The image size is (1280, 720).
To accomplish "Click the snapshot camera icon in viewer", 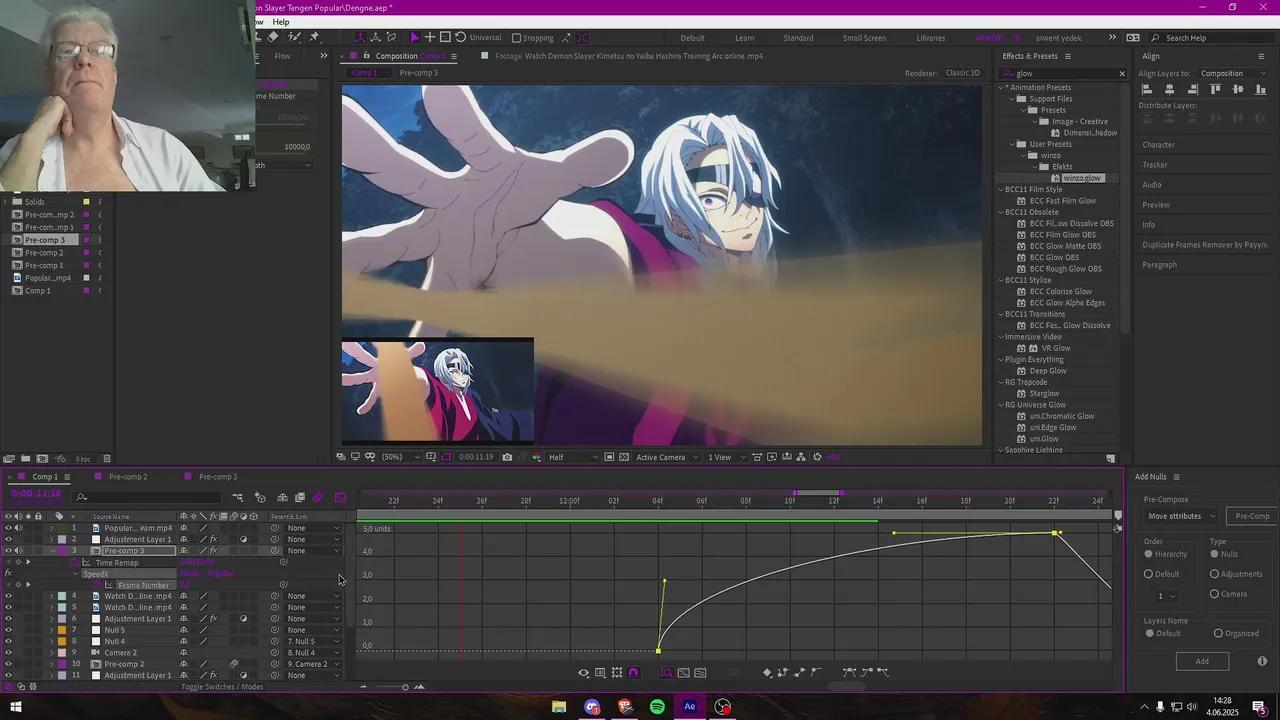I will point(507,457).
